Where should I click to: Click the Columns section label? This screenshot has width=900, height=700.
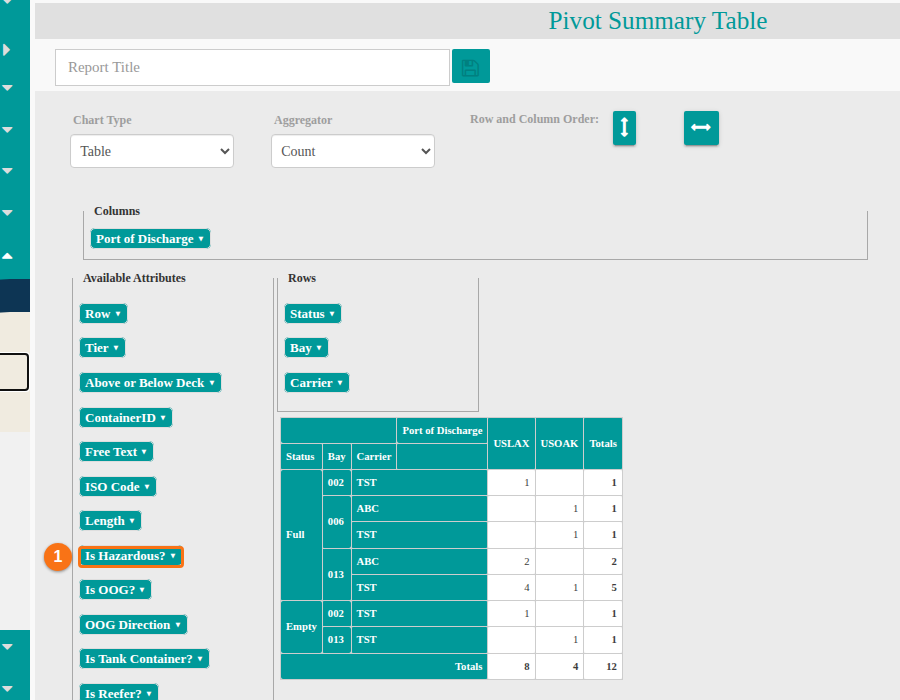117,211
